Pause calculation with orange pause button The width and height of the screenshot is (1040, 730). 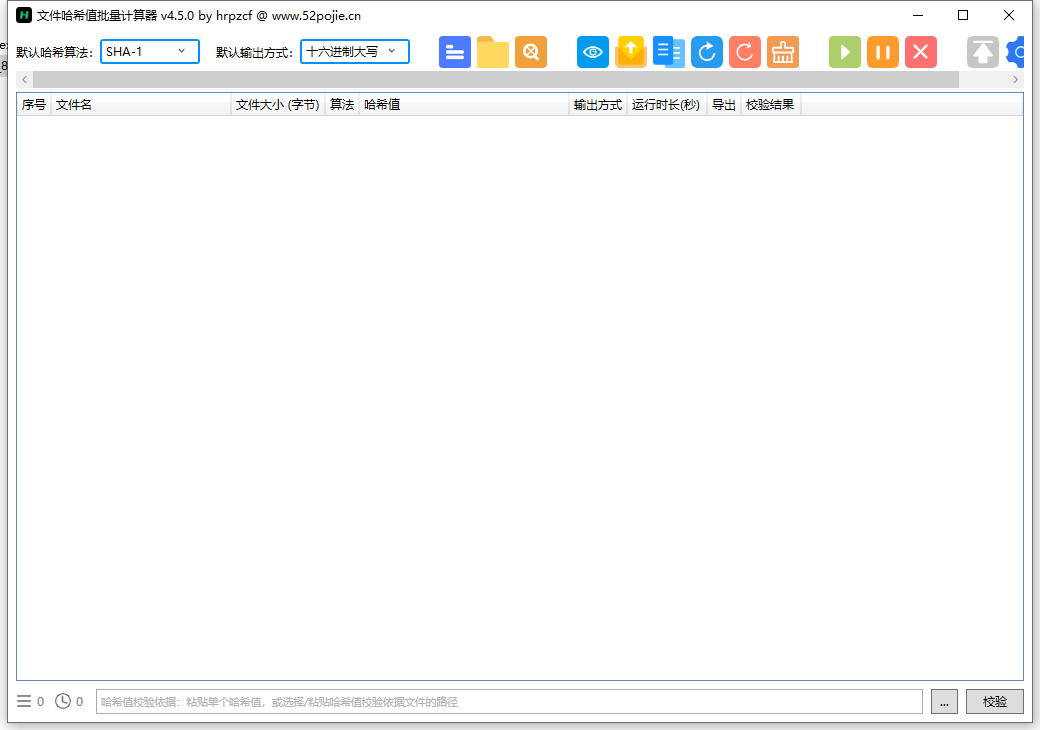pyautogui.click(x=883, y=52)
